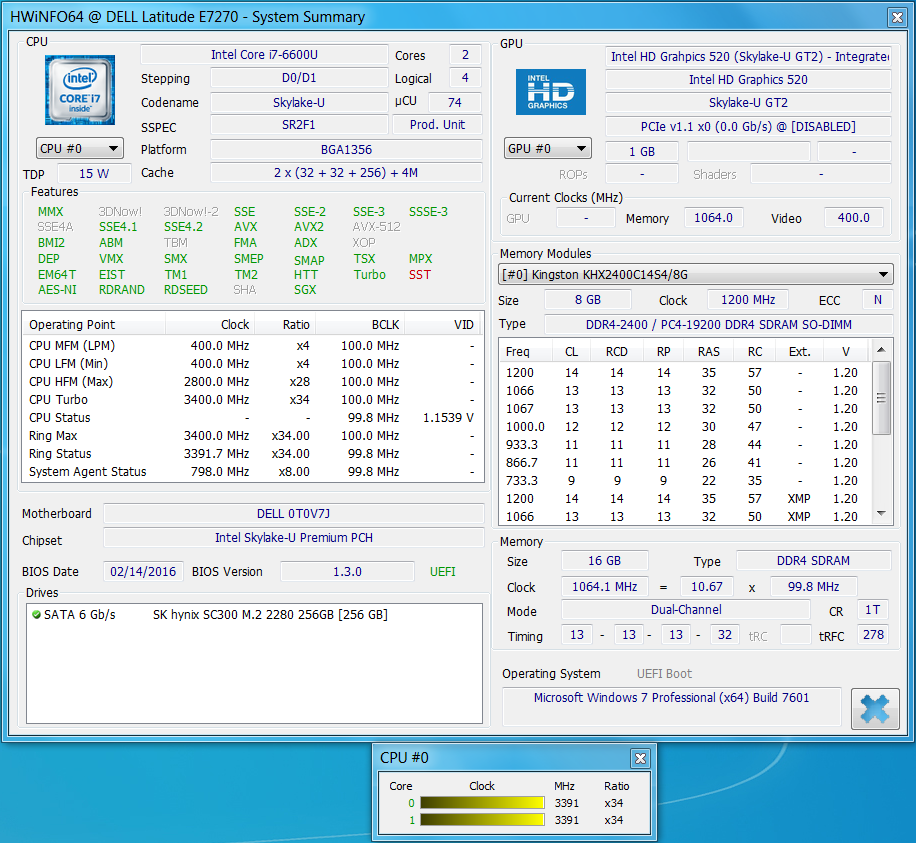The height and width of the screenshot is (843, 916).
Task: Click the 1 GB GPU memory field
Action: point(641,151)
